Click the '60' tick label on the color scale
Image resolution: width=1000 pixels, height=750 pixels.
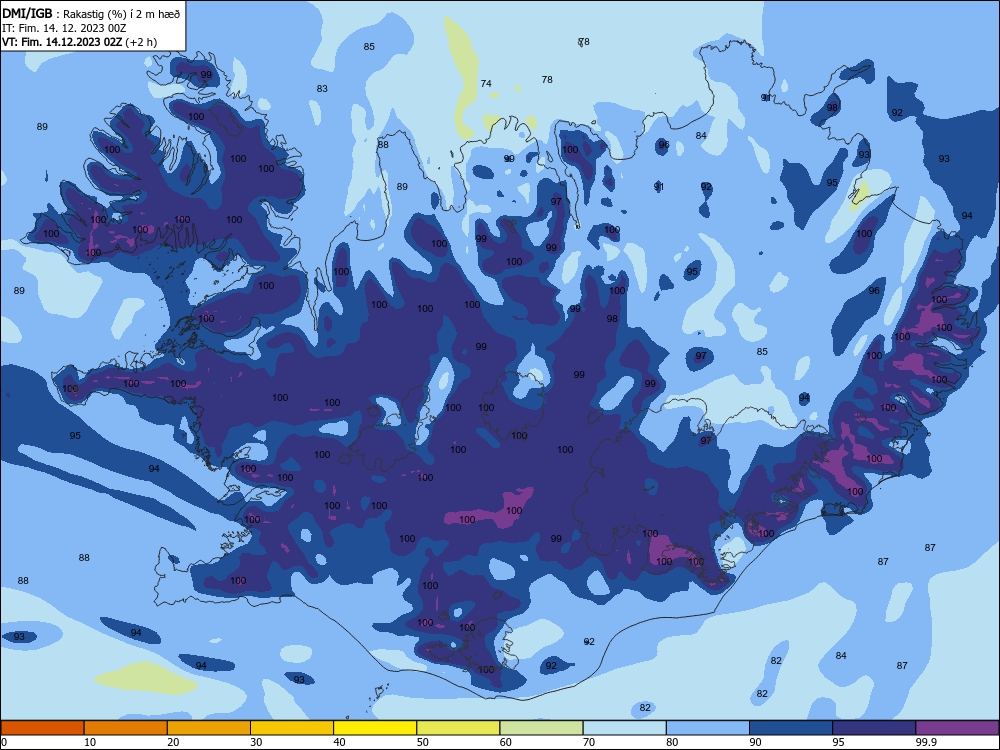(506, 742)
